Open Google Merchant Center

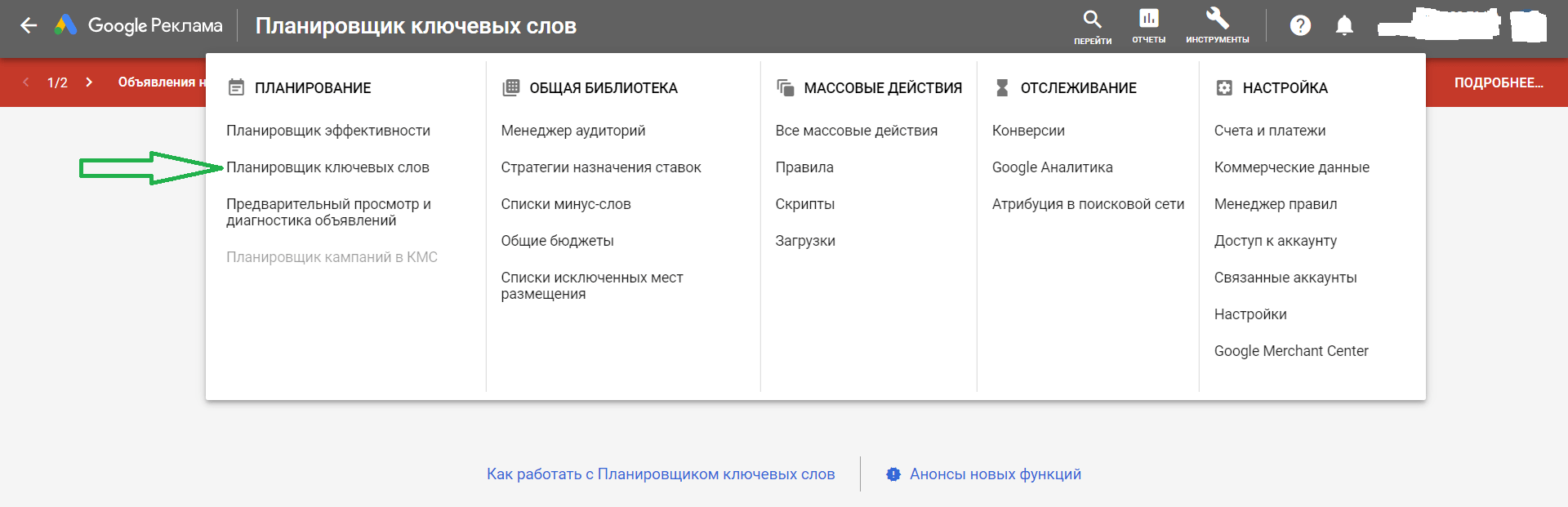(x=1291, y=351)
